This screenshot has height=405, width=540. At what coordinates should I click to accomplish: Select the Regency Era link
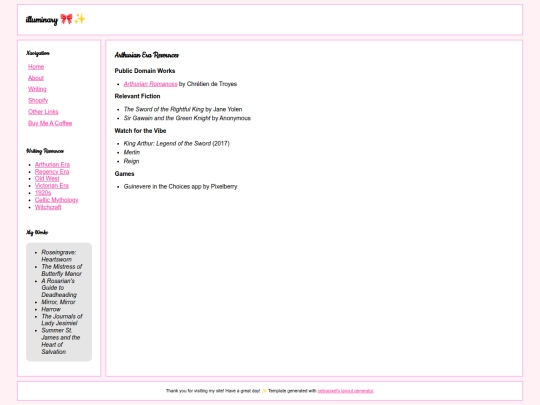tap(52, 172)
